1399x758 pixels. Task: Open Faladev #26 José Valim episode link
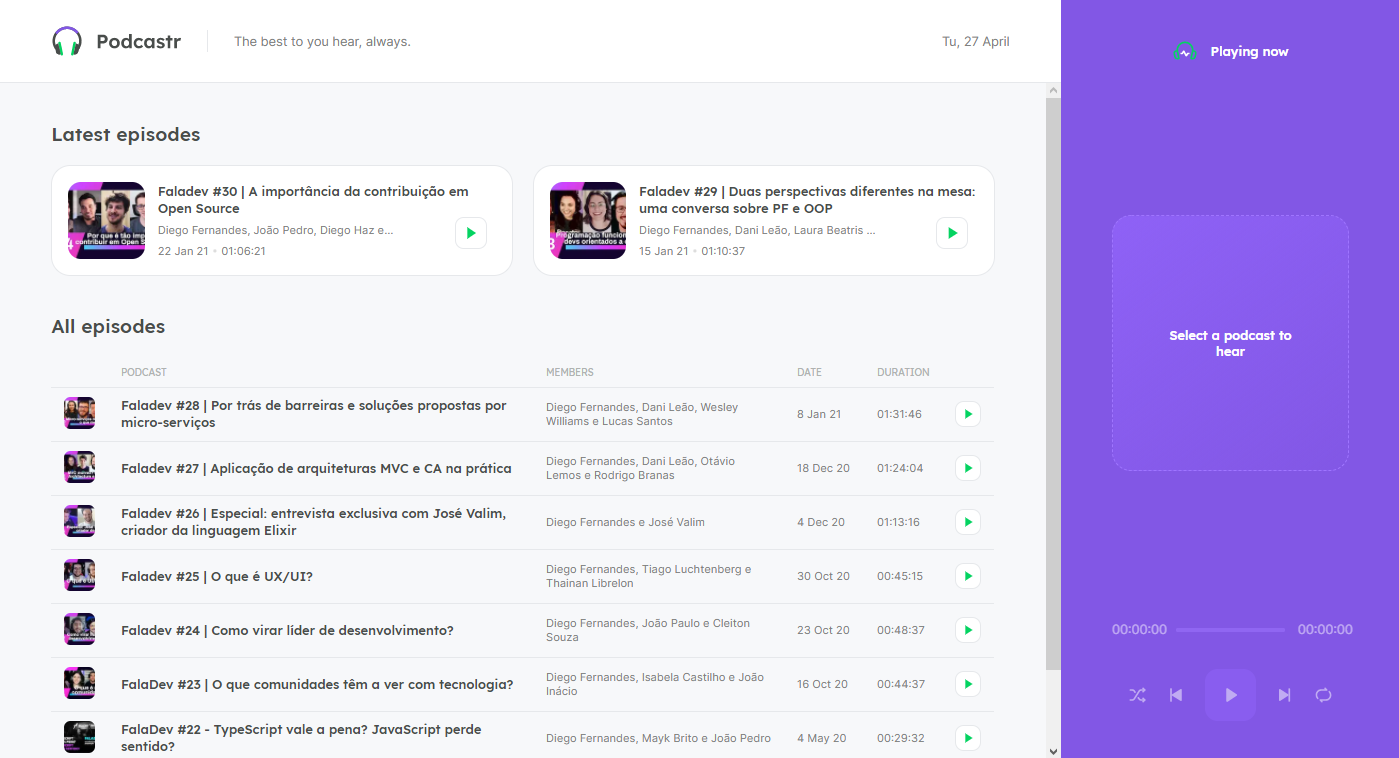pyautogui.click(x=314, y=522)
